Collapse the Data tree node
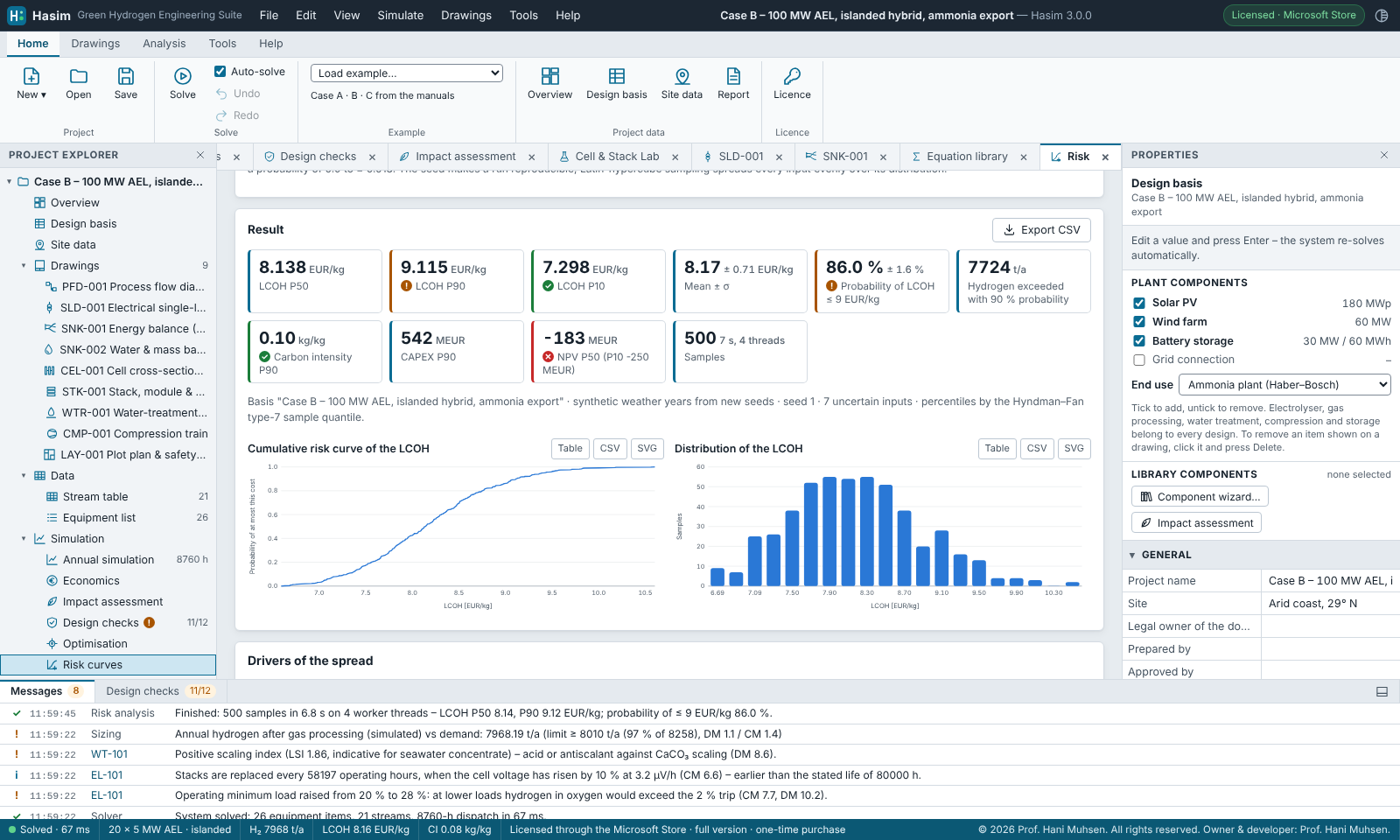This screenshot has height=840, width=1400. pyautogui.click(x=24, y=476)
